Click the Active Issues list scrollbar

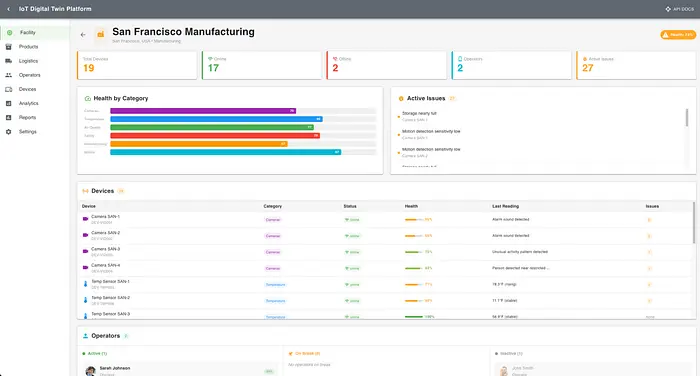pos(687,118)
